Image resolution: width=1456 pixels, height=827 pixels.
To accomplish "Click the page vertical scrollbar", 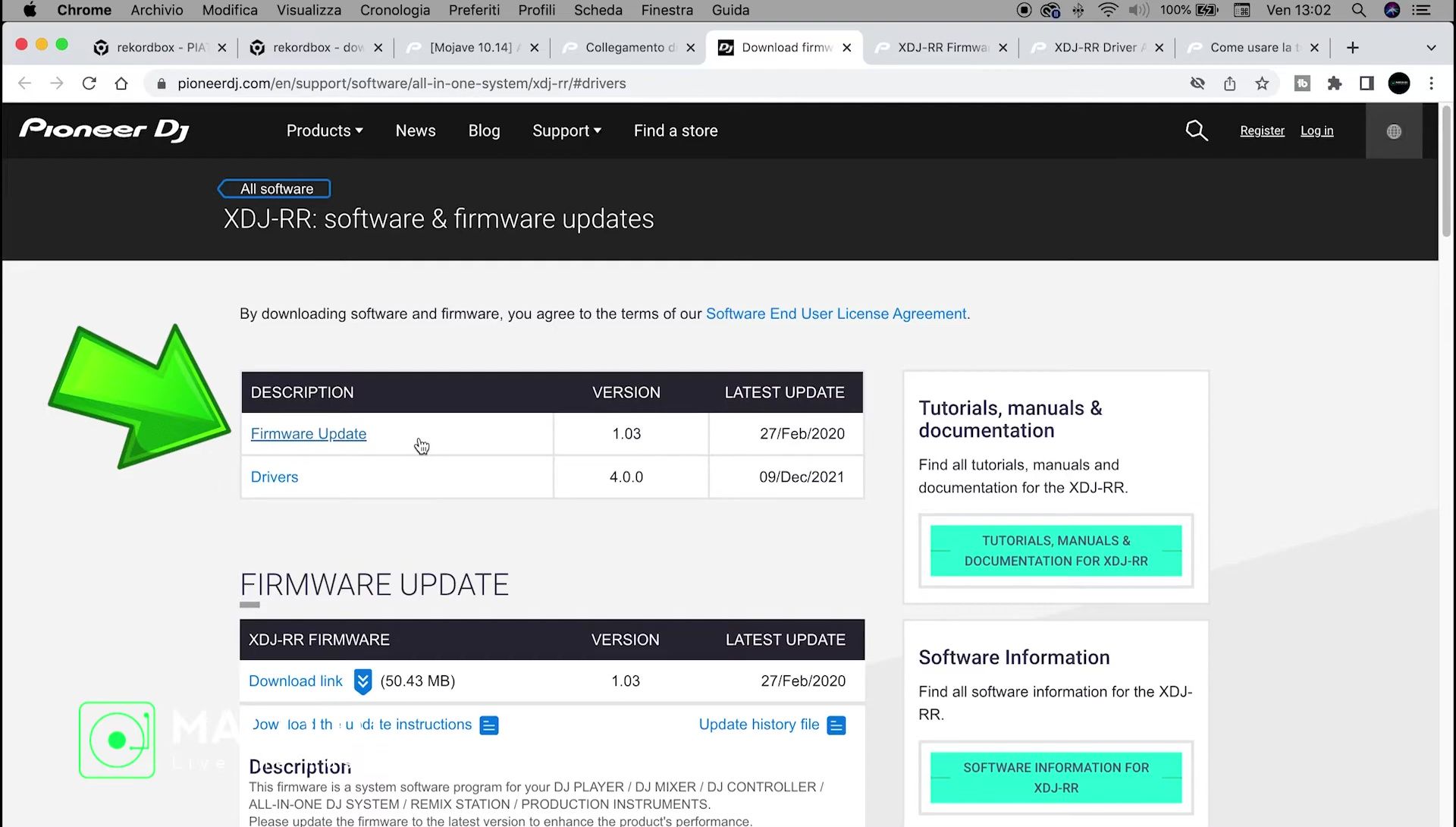I will pos(1446,171).
